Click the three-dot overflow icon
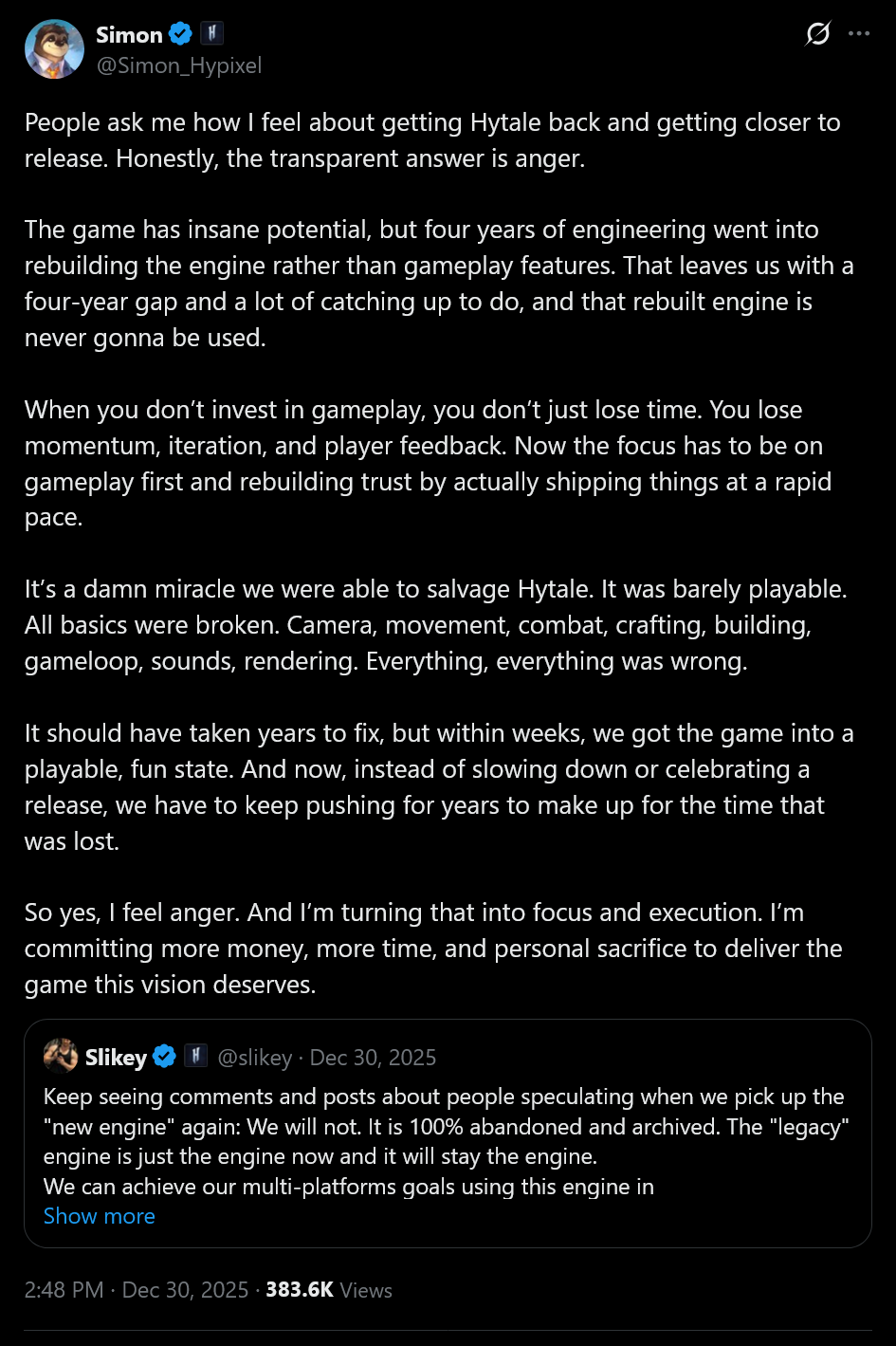This screenshot has width=896, height=1346. coord(858,32)
